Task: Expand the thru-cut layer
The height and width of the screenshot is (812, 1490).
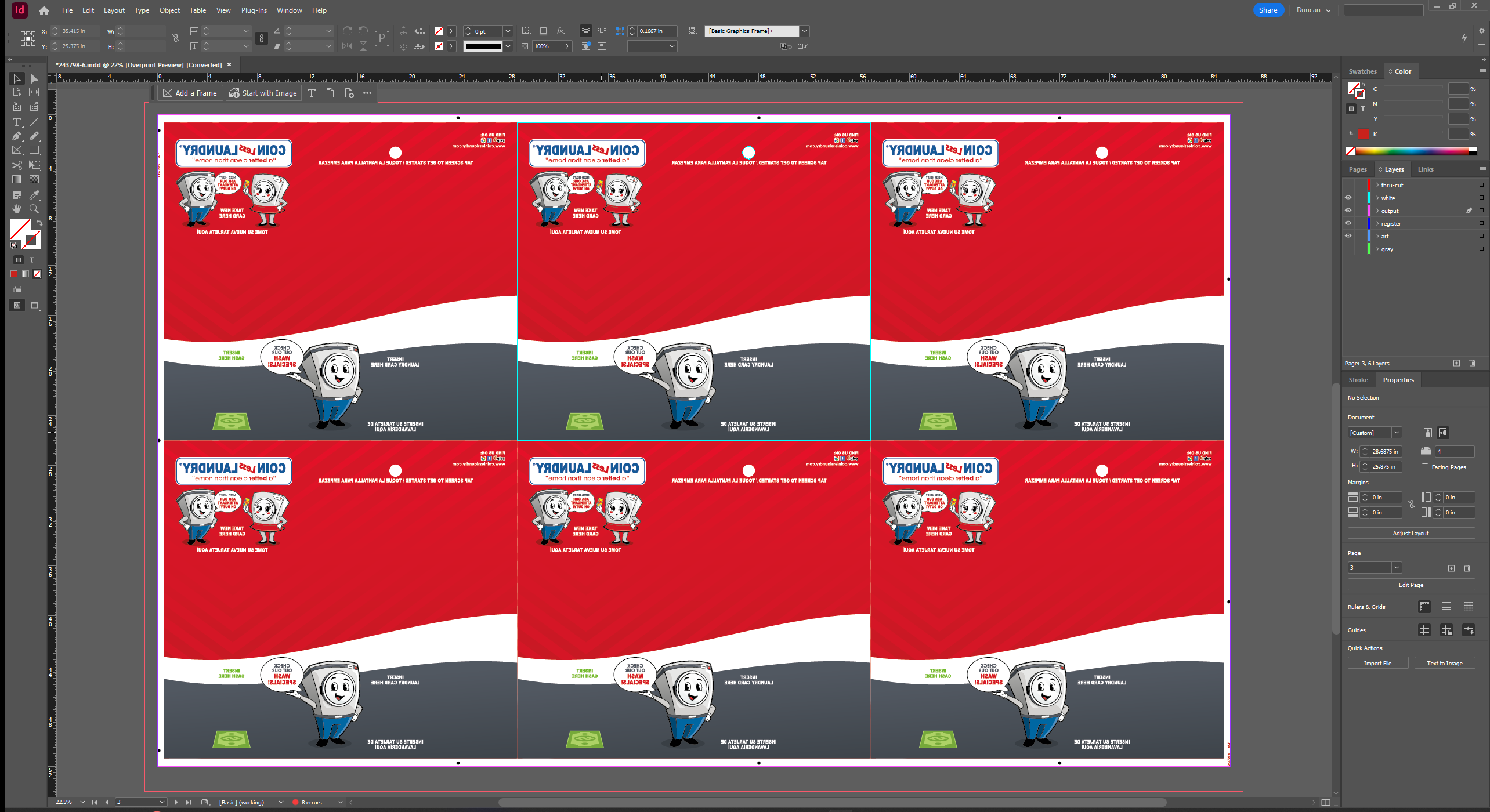Action: [1377, 185]
